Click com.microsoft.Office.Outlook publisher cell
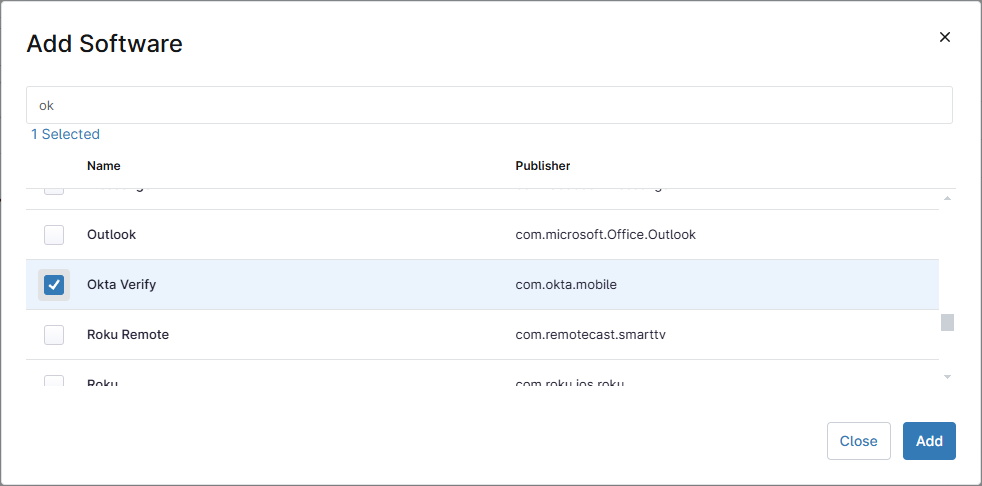982x486 pixels. [x=606, y=235]
